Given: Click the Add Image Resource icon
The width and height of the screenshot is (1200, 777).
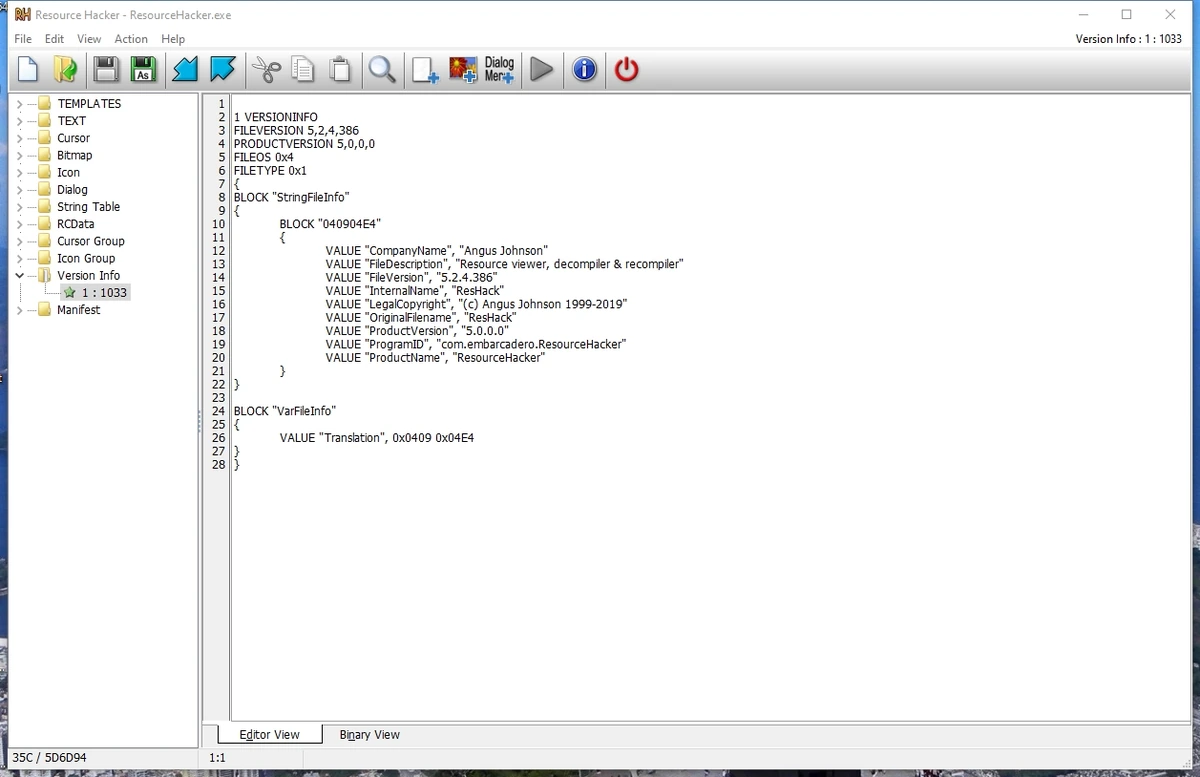Looking at the screenshot, I should (463, 69).
